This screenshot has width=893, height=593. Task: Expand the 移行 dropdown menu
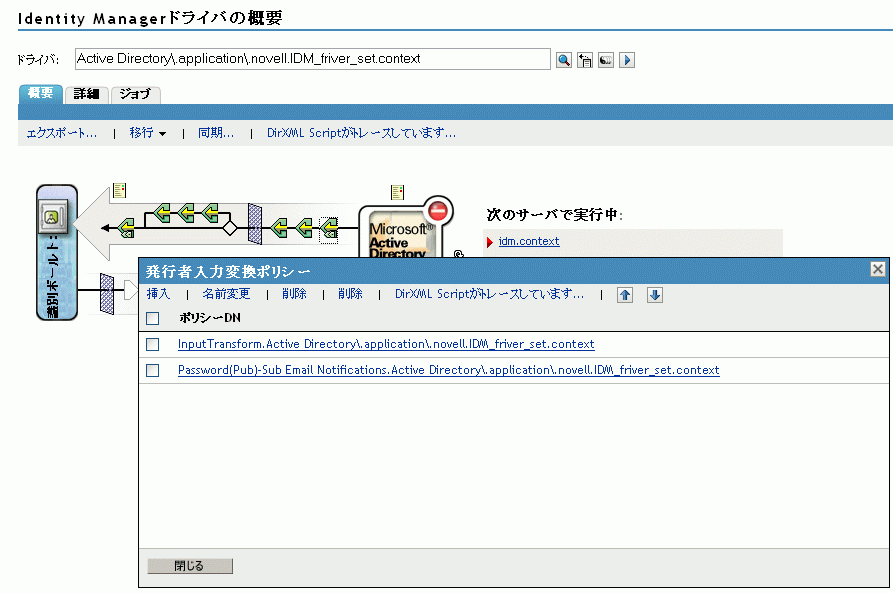tap(148, 133)
